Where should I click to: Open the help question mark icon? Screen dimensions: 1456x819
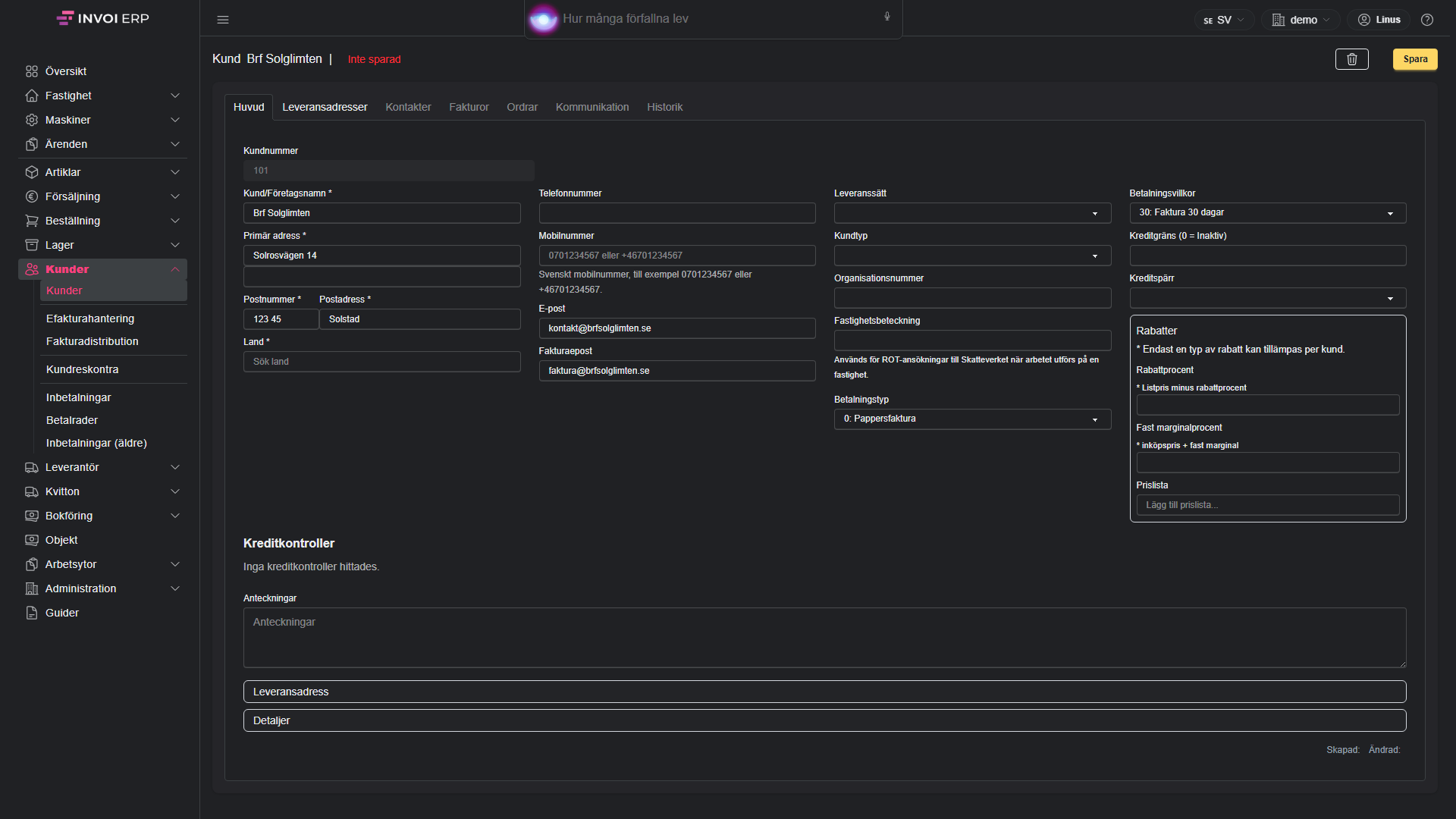1427,20
